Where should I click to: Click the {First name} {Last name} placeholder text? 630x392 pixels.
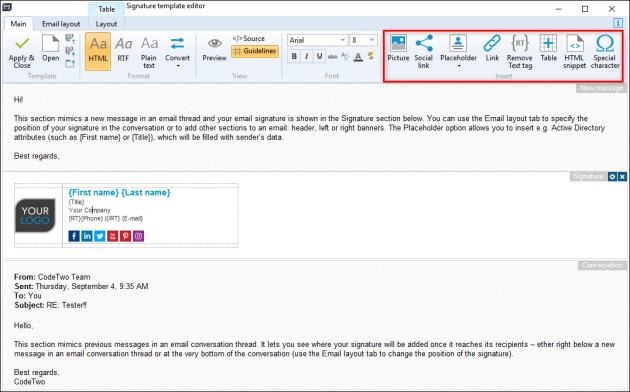pos(119,193)
